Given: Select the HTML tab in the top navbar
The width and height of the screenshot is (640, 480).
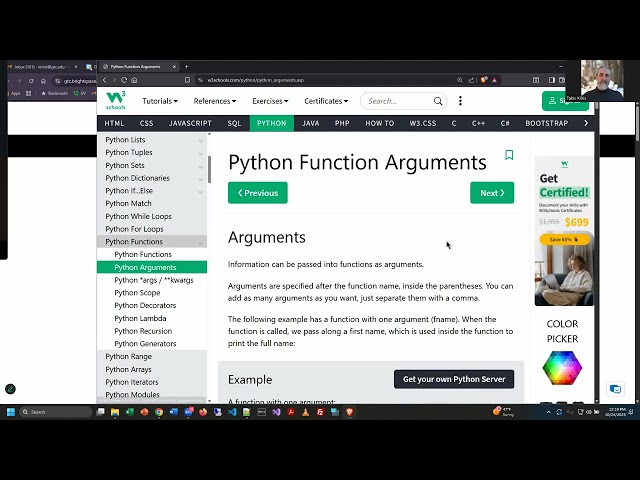Looking at the screenshot, I should [x=114, y=123].
